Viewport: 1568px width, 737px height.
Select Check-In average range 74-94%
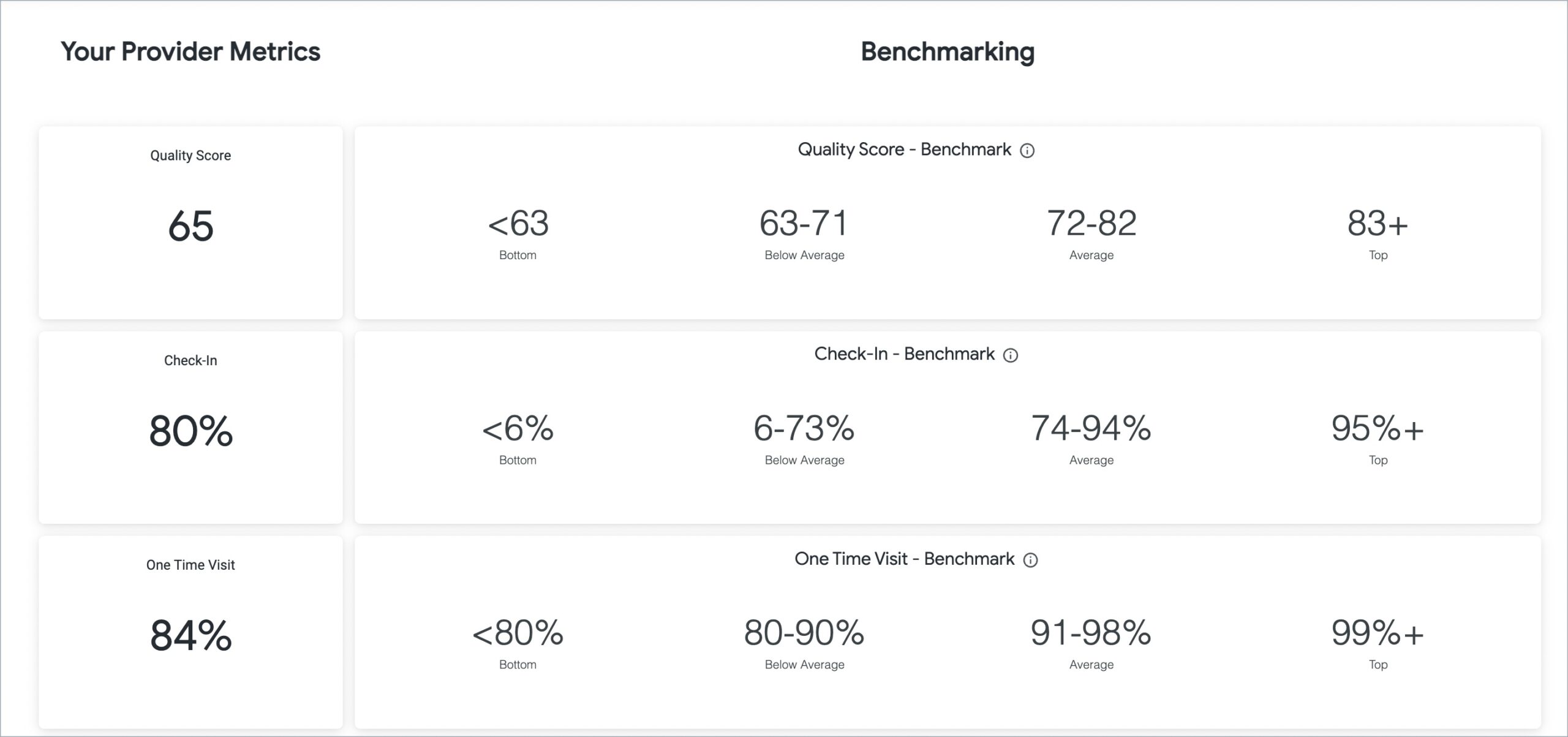[x=1091, y=428]
